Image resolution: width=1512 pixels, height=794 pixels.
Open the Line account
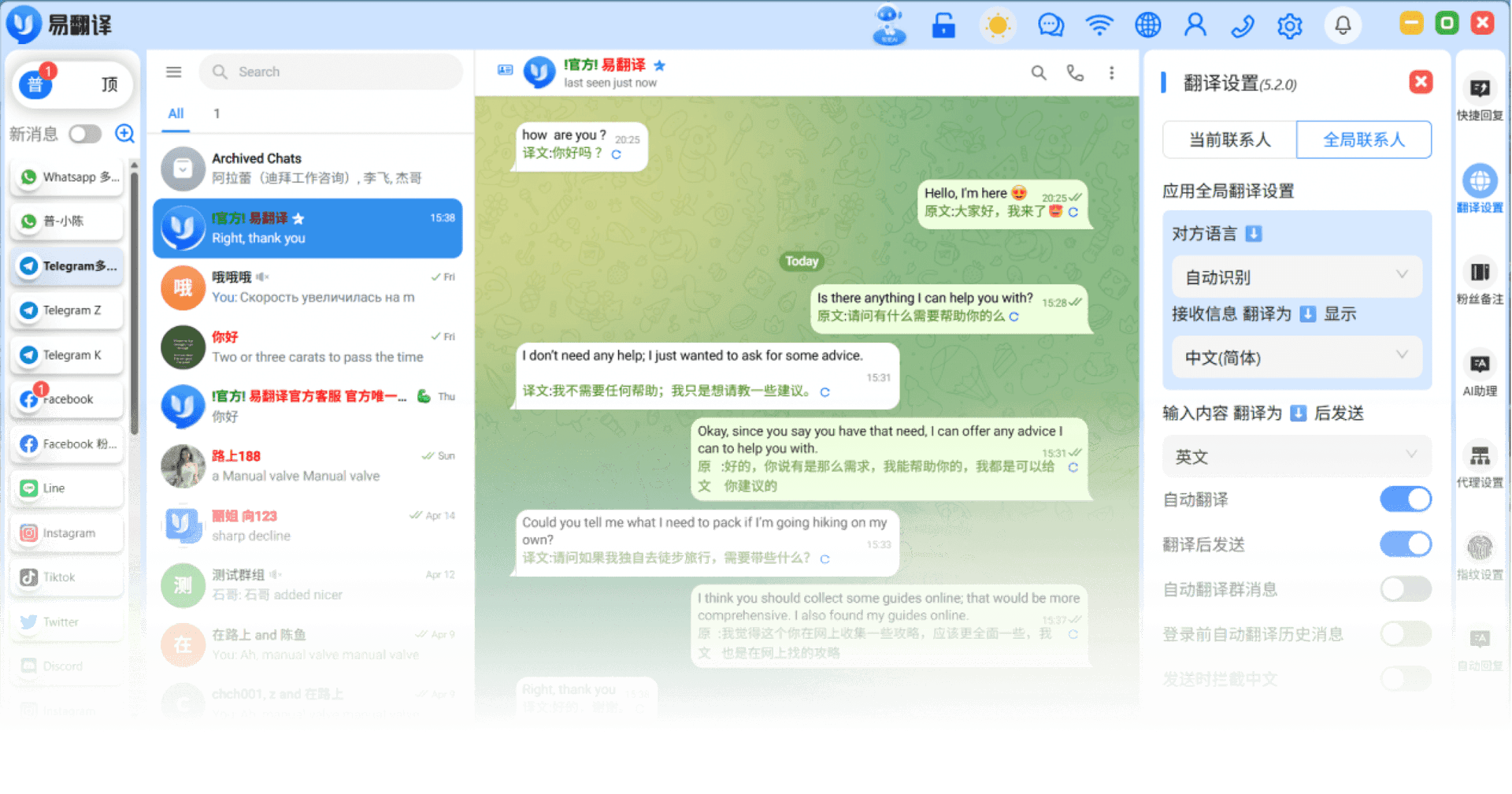pyautogui.click(x=68, y=488)
